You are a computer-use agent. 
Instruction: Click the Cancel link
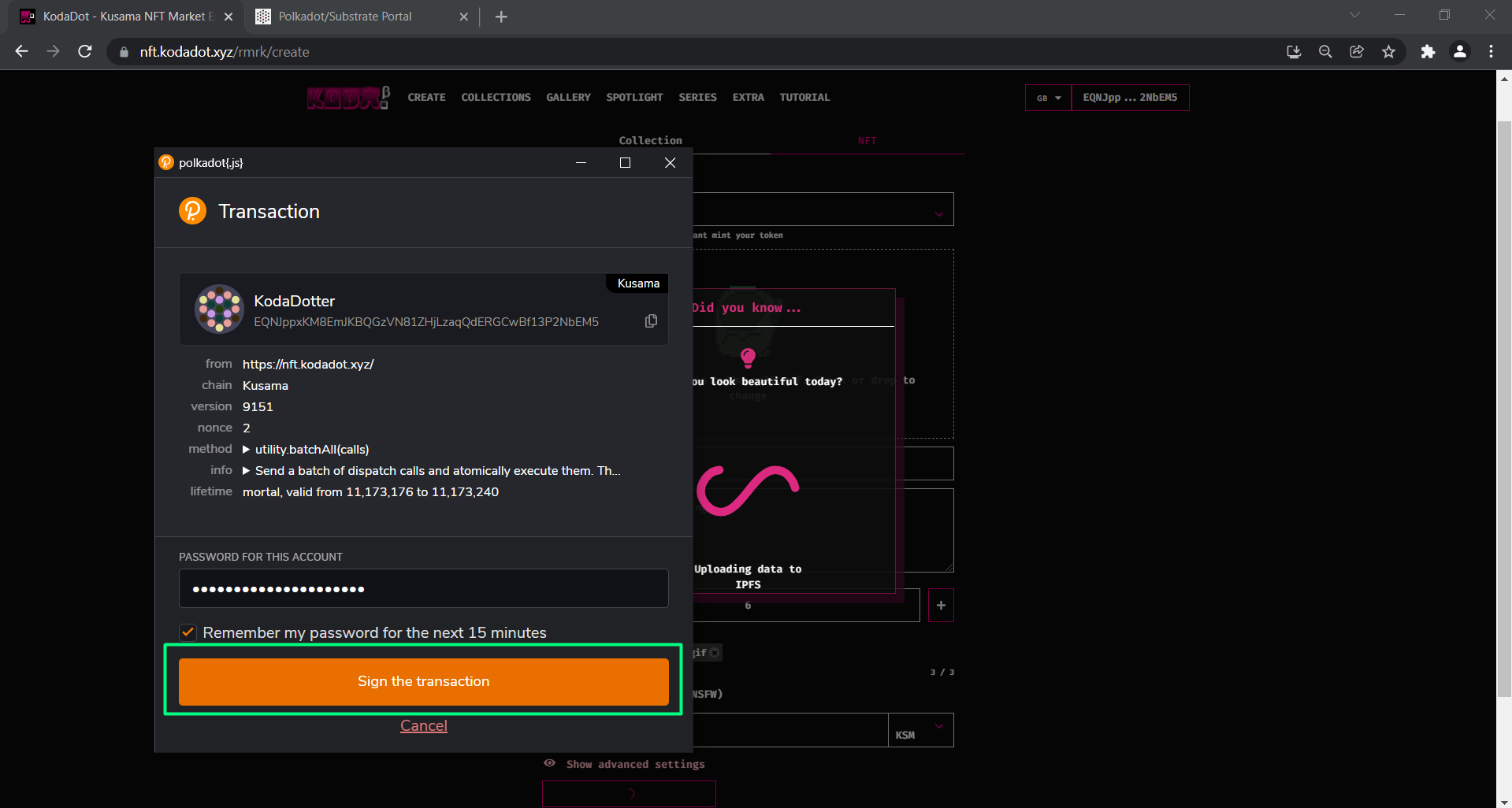click(423, 725)
